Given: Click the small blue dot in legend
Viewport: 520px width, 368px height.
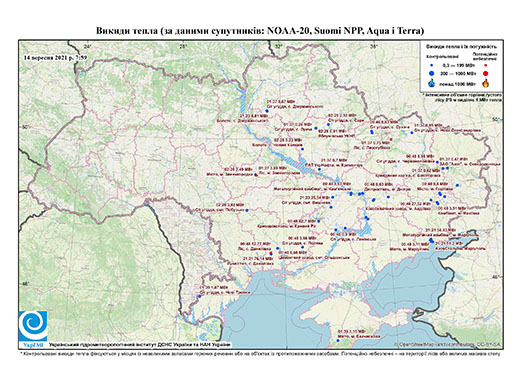Looking at the screenshot, I should pyautogui.click(x=432, y=65).
